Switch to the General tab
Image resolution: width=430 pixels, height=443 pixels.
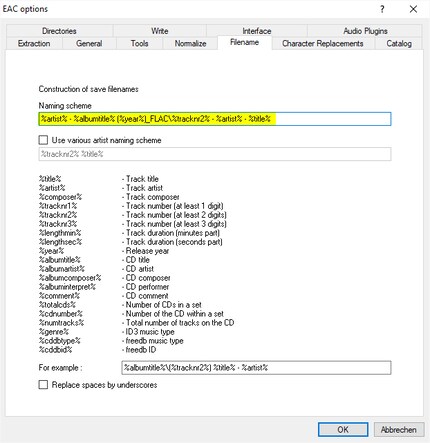coord(89,43)
